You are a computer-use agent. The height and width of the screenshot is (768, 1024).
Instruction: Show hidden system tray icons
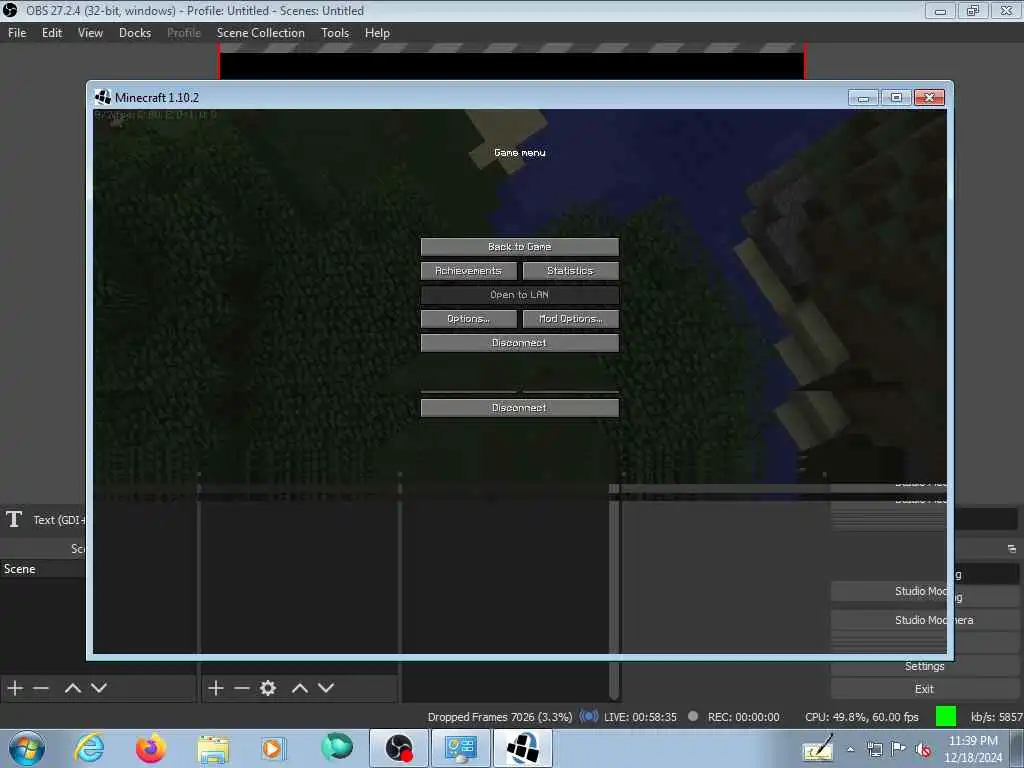click(850, 750)
